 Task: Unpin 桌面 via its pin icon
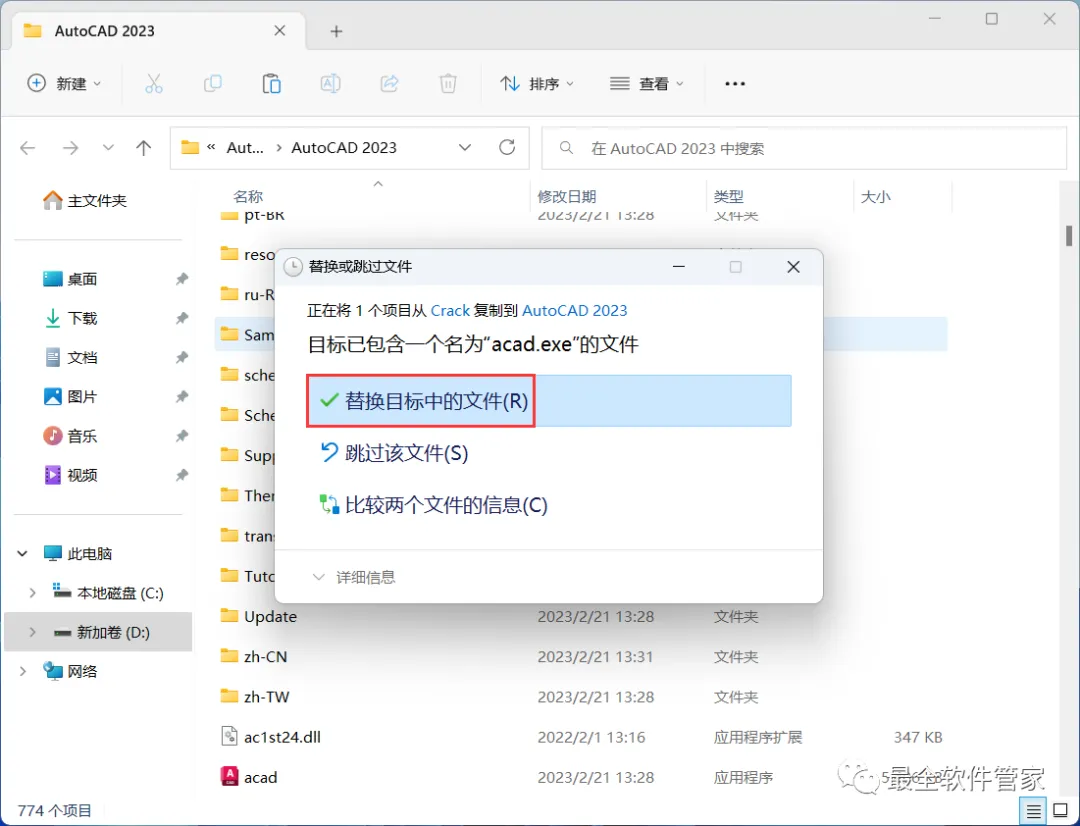click(x=181, y=279)
